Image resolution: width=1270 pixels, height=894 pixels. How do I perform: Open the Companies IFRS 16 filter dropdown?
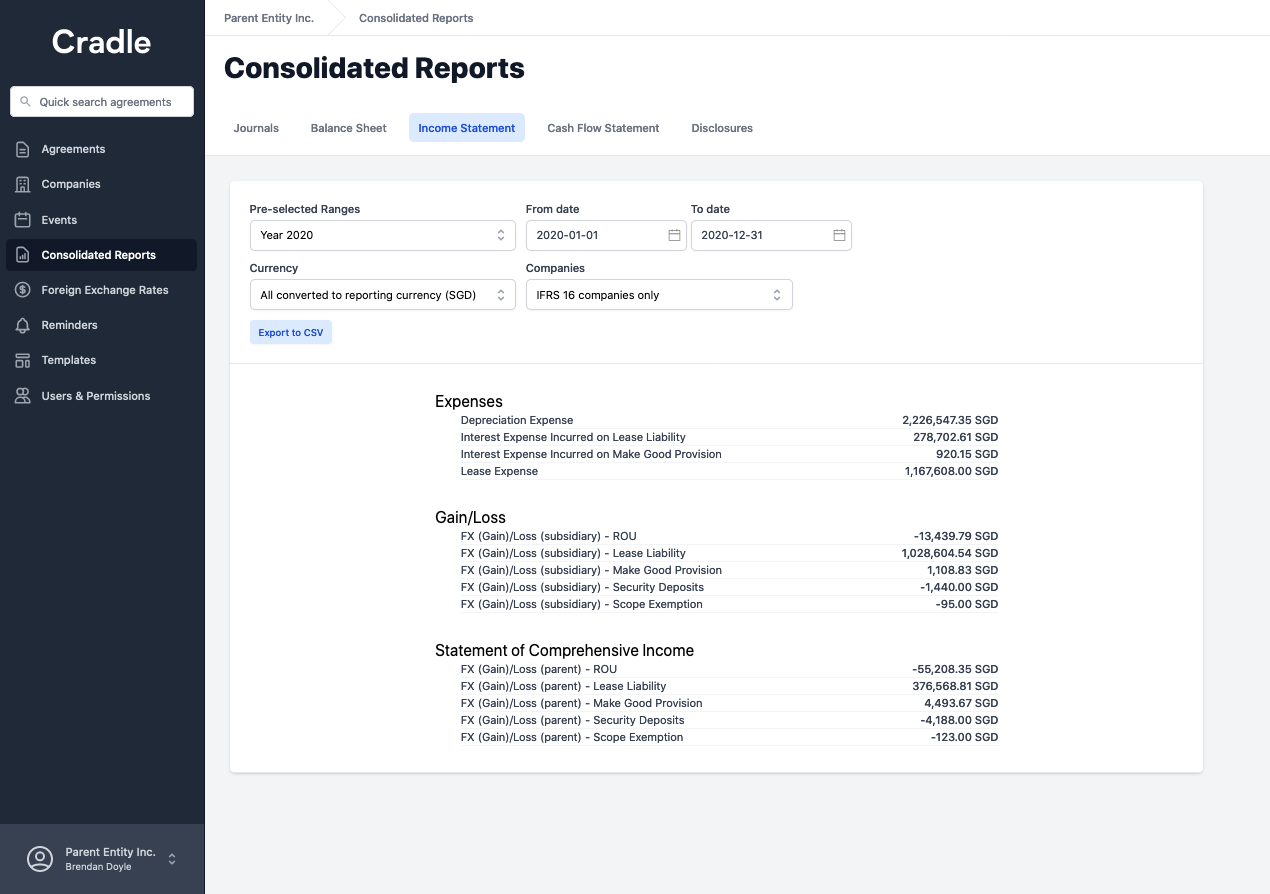(659, 295)
